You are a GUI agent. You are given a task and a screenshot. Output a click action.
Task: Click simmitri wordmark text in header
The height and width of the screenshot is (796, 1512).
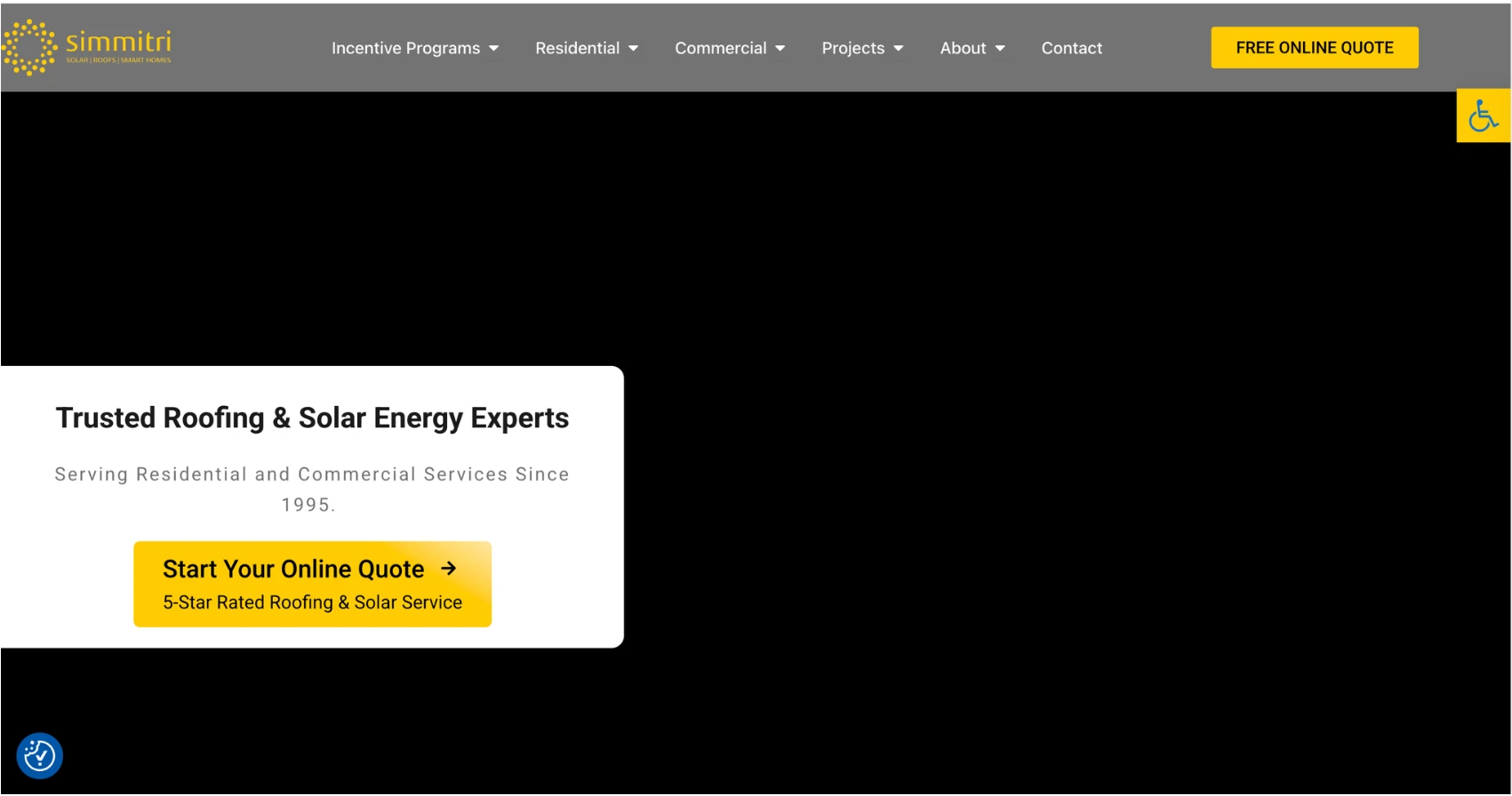click(x=118, y=41)
